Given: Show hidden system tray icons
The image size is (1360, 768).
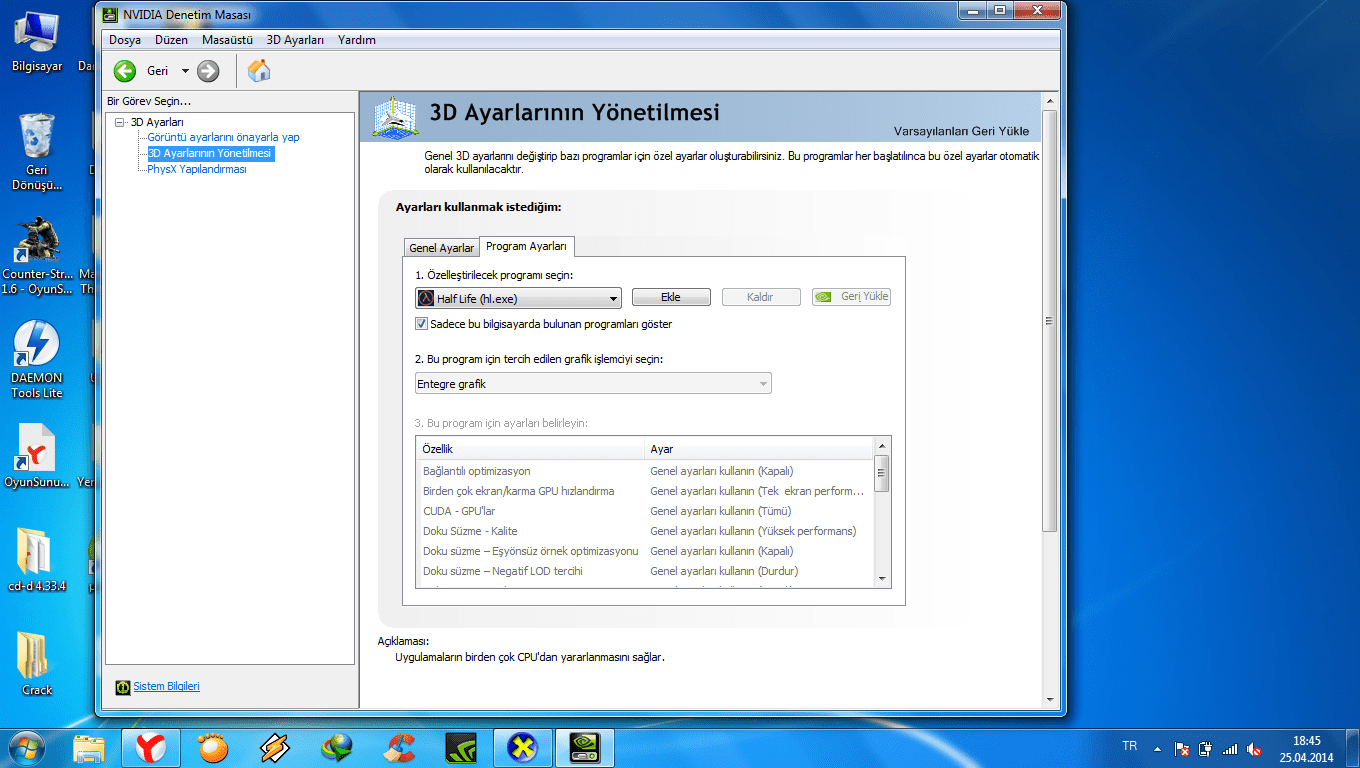Looking at the screenshot, I should [x=1158, y=748].
